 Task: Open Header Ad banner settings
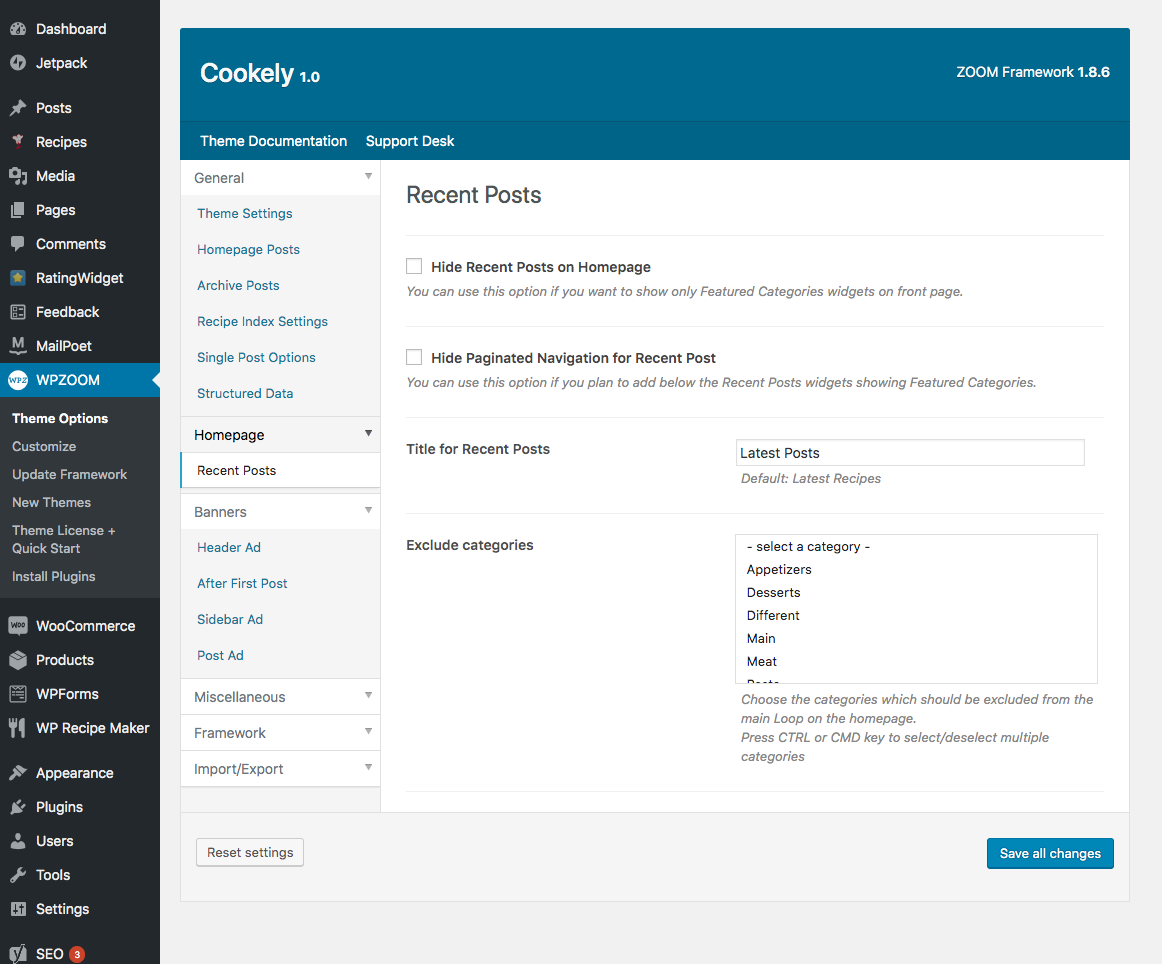[229, 548]
